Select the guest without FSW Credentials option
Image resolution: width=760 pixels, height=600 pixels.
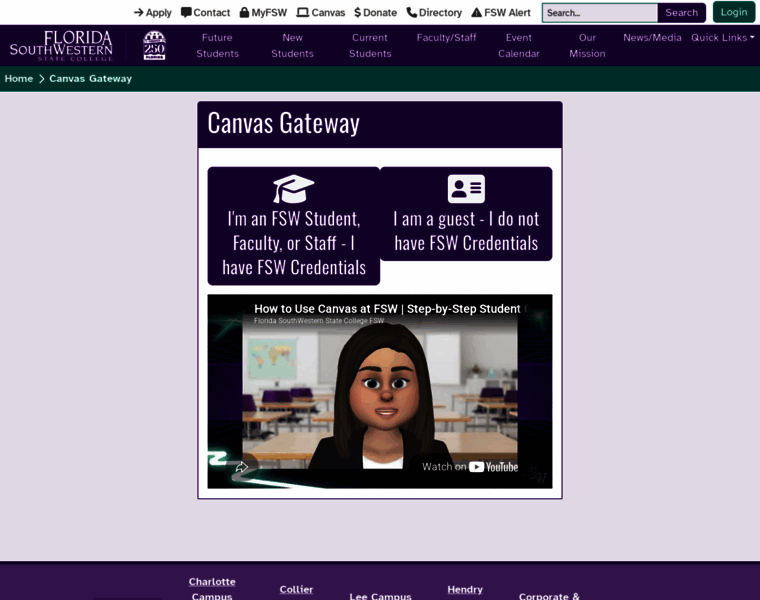pyautogui.click(x=466, y=214)
